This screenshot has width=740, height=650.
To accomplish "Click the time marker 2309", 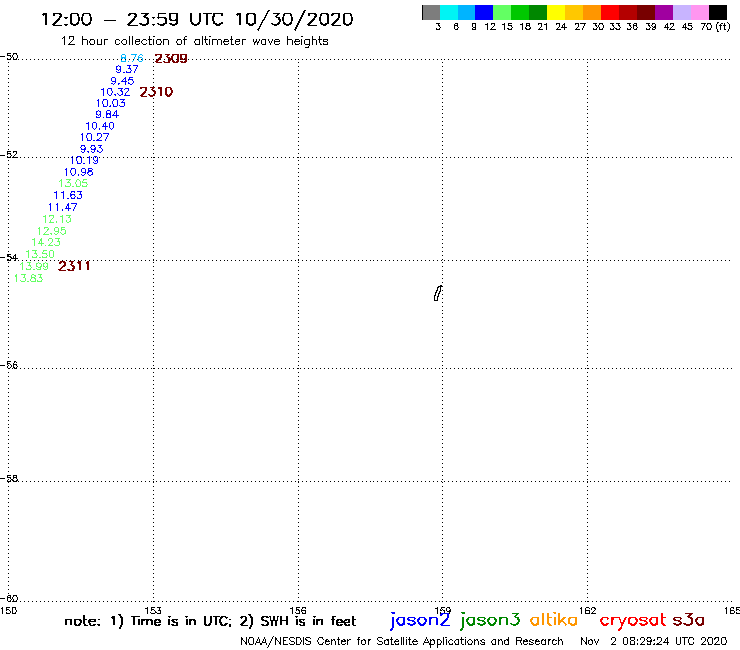I will click(171, 59).
